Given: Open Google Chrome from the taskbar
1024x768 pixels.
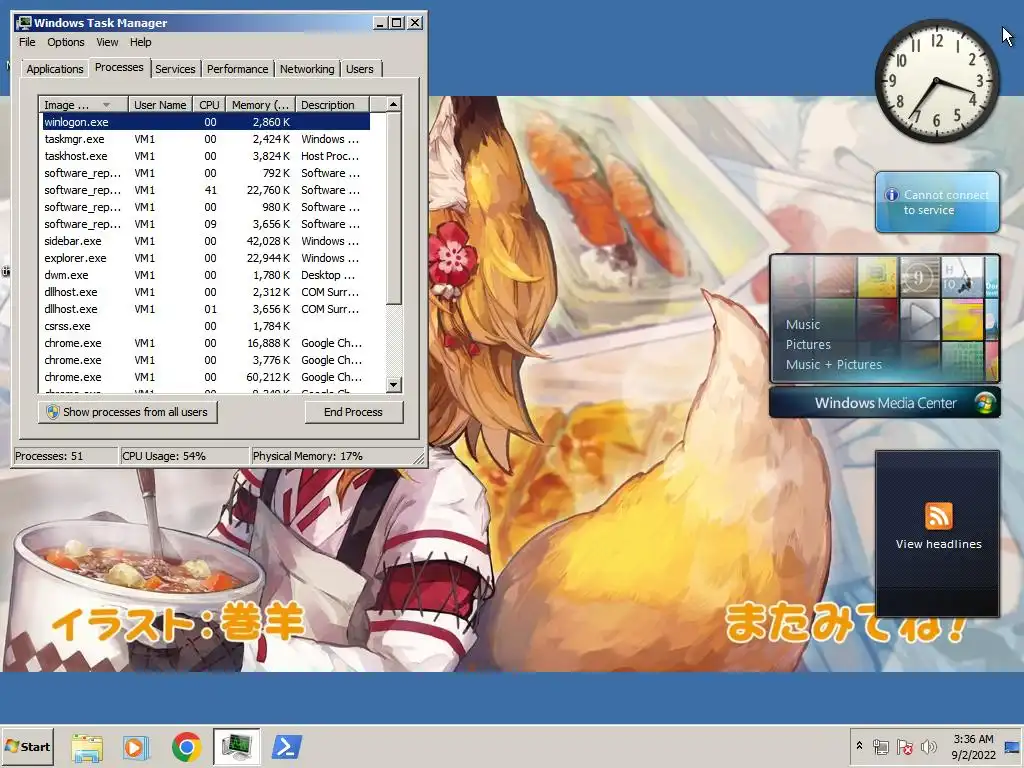Looking at the screenshot, I should [x=187, y=747].
